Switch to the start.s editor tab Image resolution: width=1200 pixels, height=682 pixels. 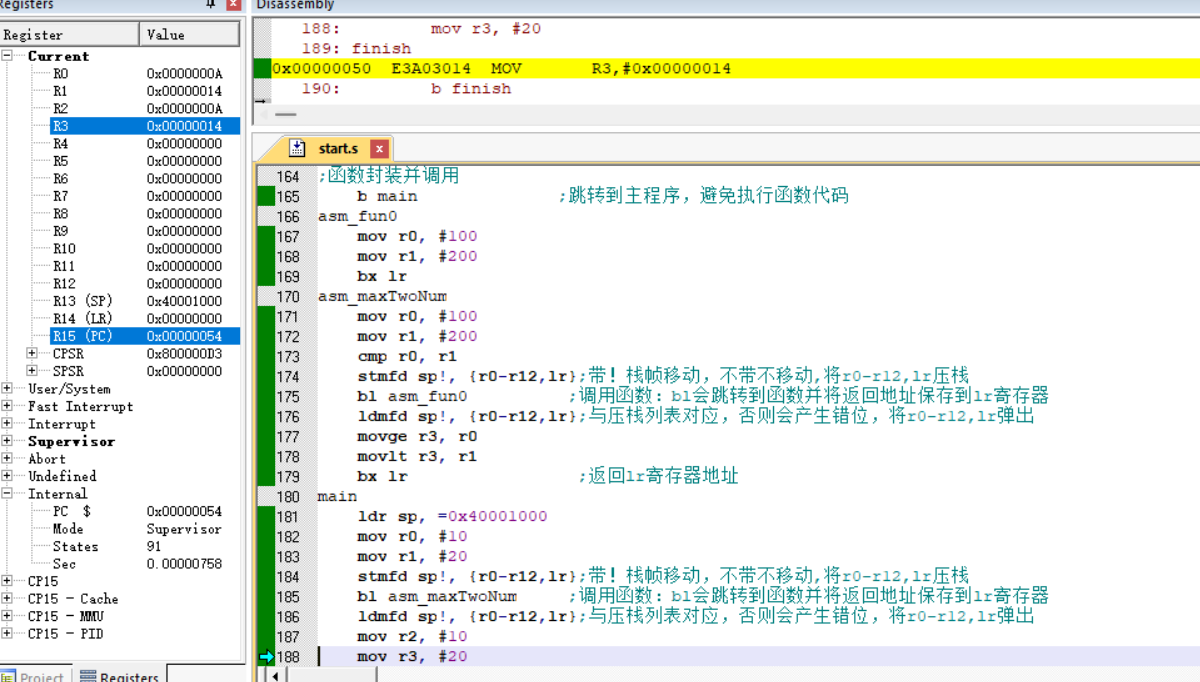(x=337, y=149)
